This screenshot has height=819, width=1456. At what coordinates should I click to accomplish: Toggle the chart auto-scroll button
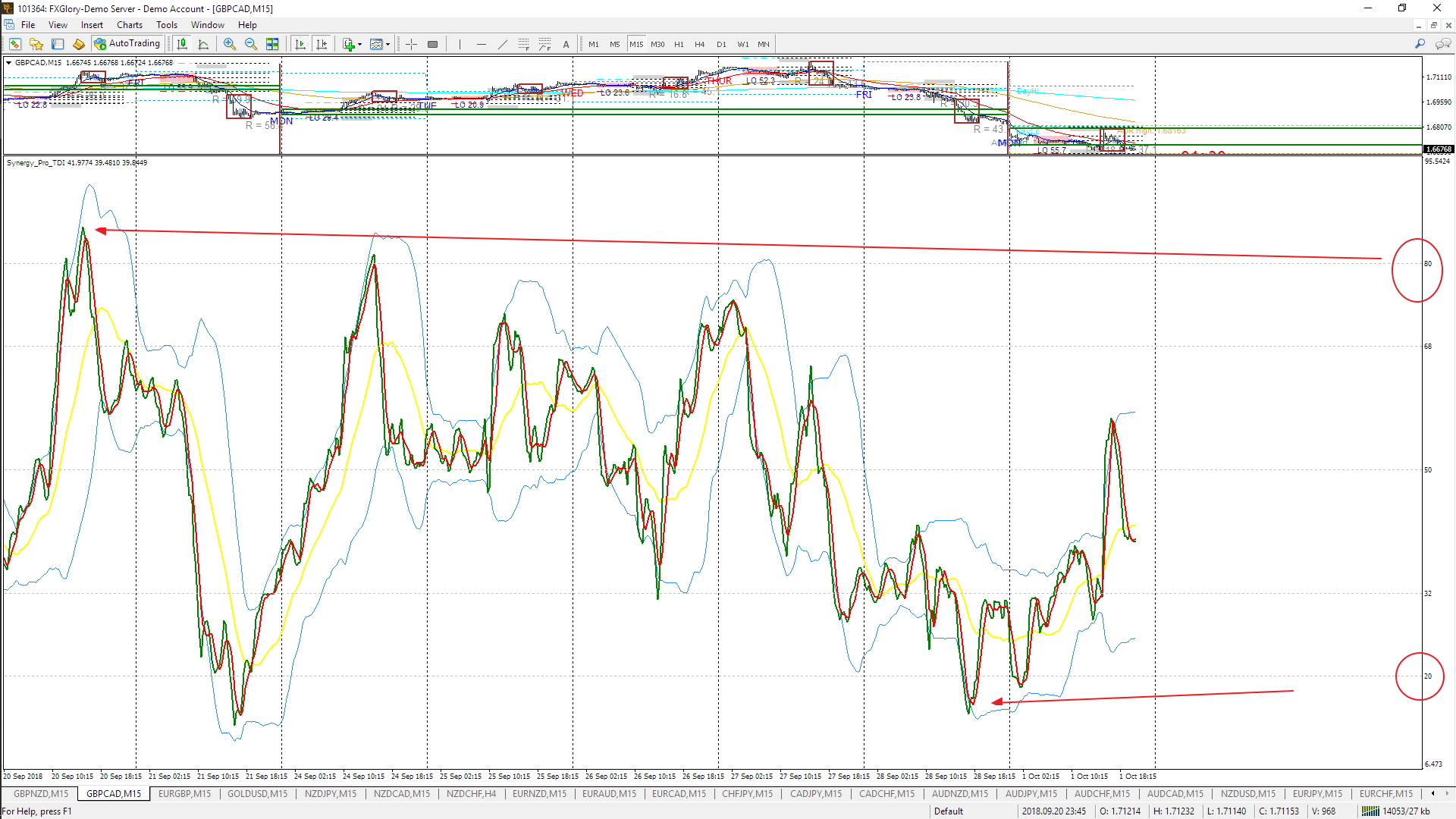tap(300, 44)
